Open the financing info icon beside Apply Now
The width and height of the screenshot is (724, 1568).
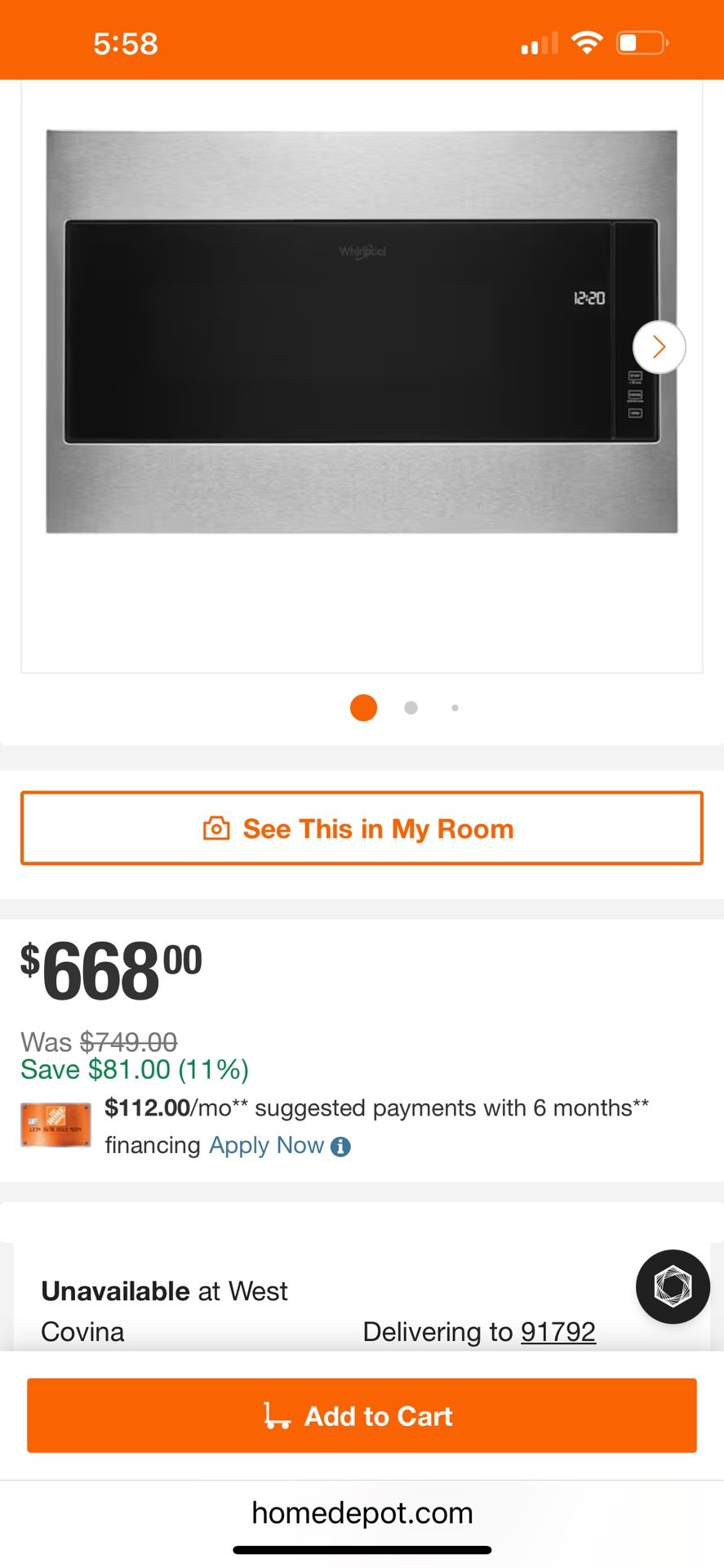point(341,1147)
